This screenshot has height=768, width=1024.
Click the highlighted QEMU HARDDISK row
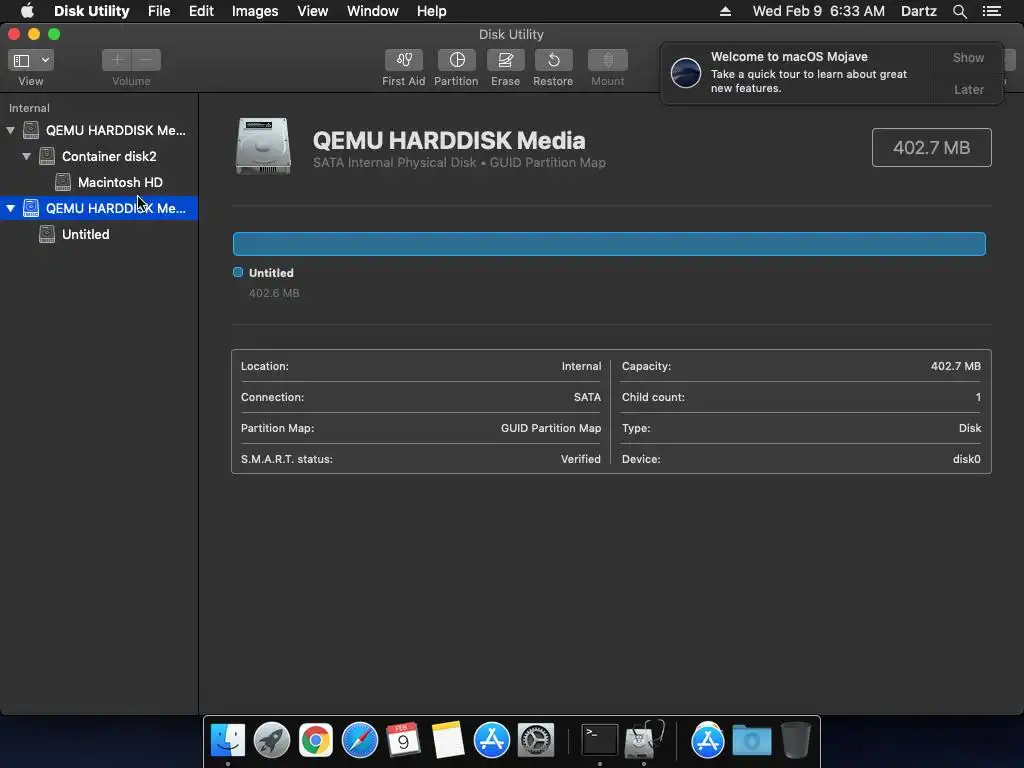(x=99, y=208)
